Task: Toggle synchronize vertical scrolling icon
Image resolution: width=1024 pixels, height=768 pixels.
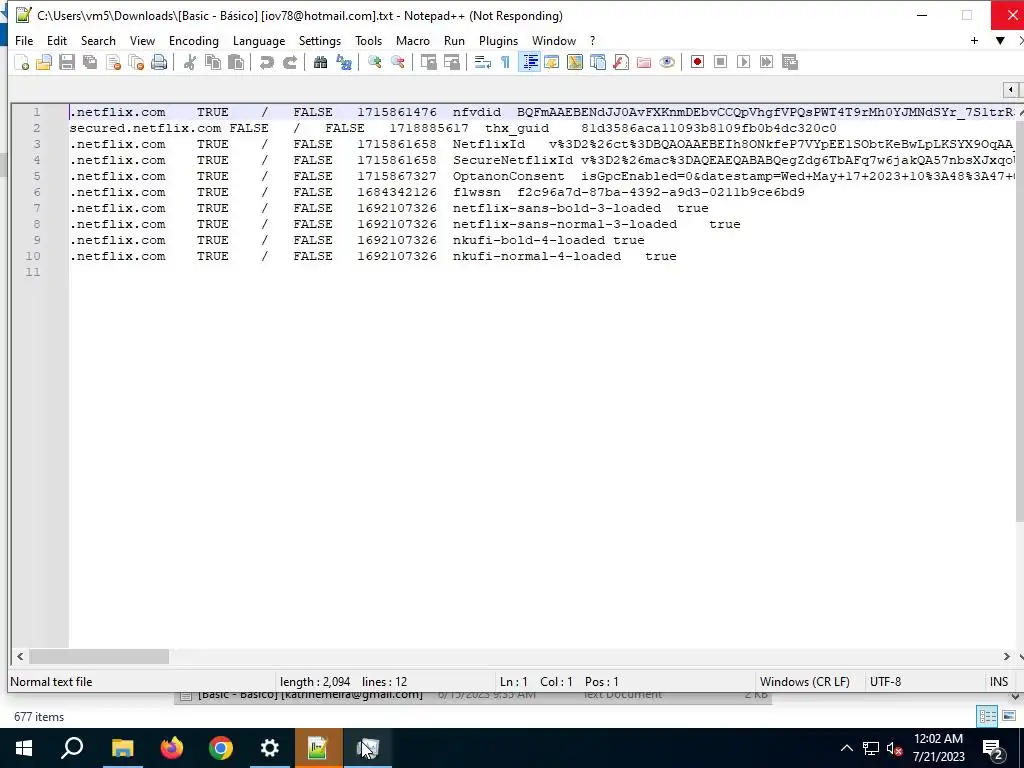Action: click(x=428, y=62)
